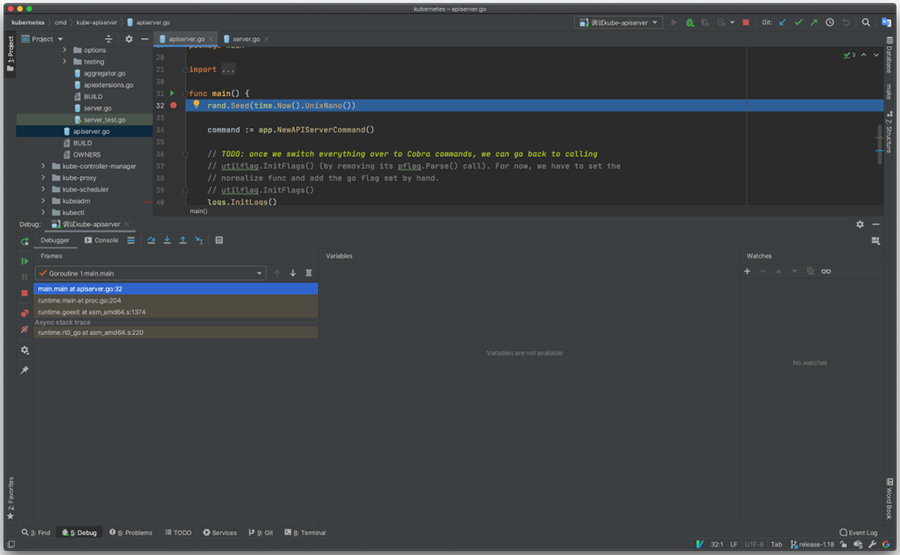
Task: Click Step Over in the debugger toolbar
Action: click(151, 240)
